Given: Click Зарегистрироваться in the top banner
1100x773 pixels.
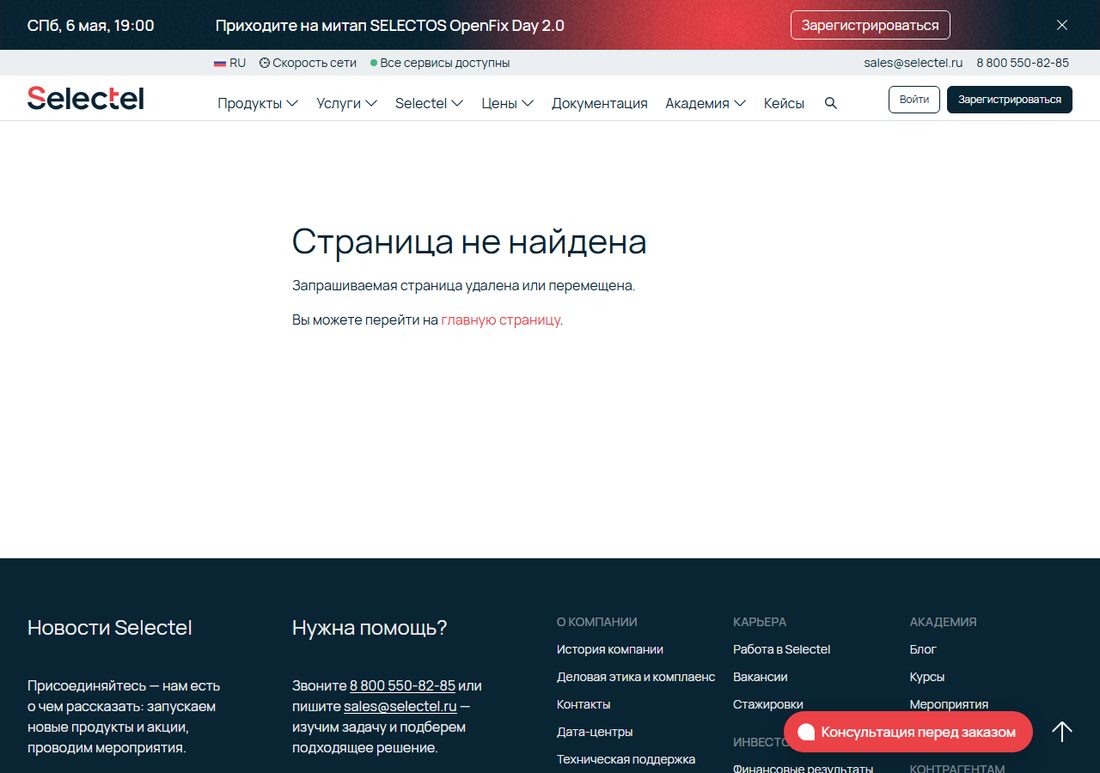Looking at the screenshot, I should click(x=870, y=25).
